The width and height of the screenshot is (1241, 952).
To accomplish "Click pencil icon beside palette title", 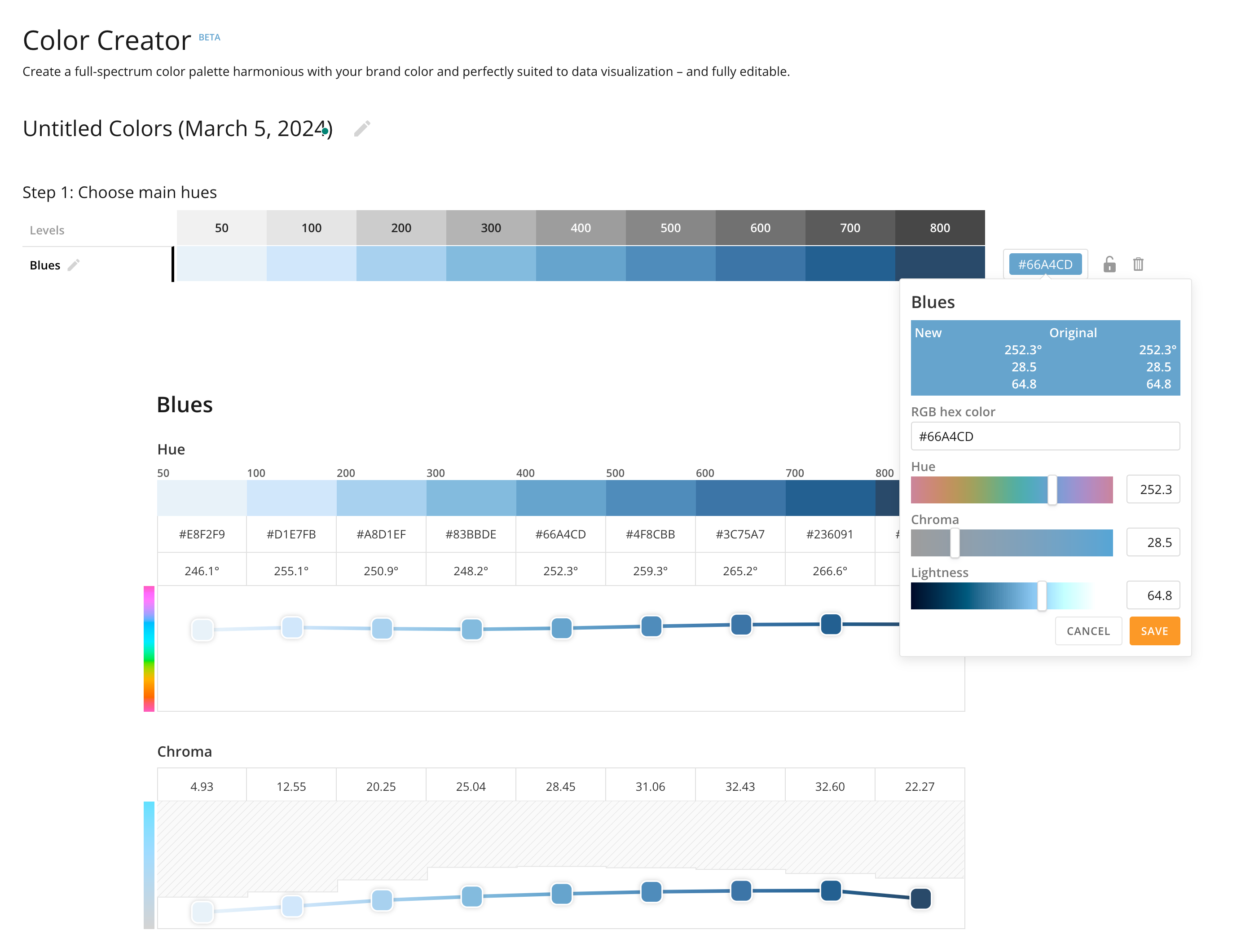I will (x=361, y=128).
